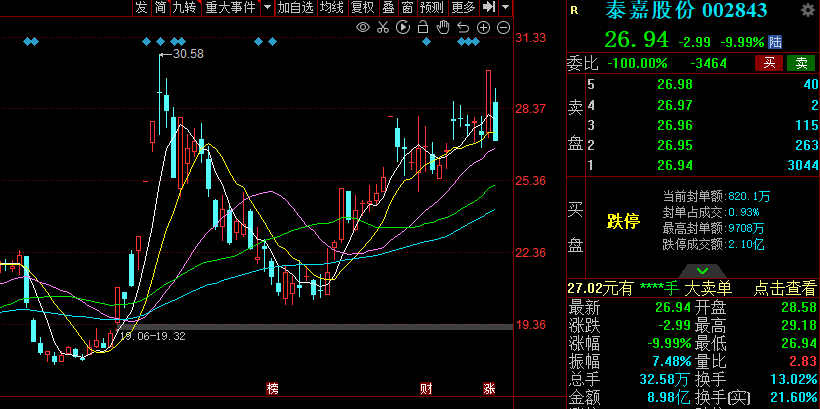Select the scissors cut tool
Viewport: 820px width, 409px height.
[383, 27]
